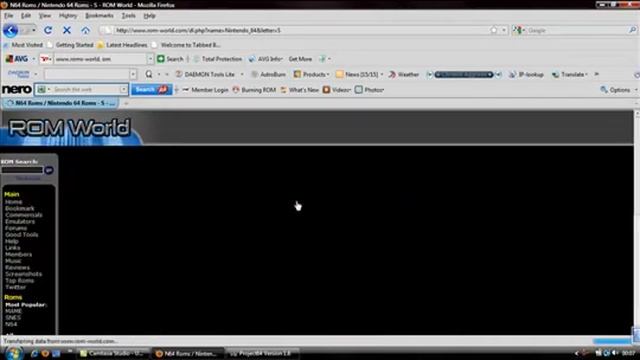The height and width of the screenshot is (360, 640).
Task: Open Top Roms sidebar link
Action: [x=20, y=280]
